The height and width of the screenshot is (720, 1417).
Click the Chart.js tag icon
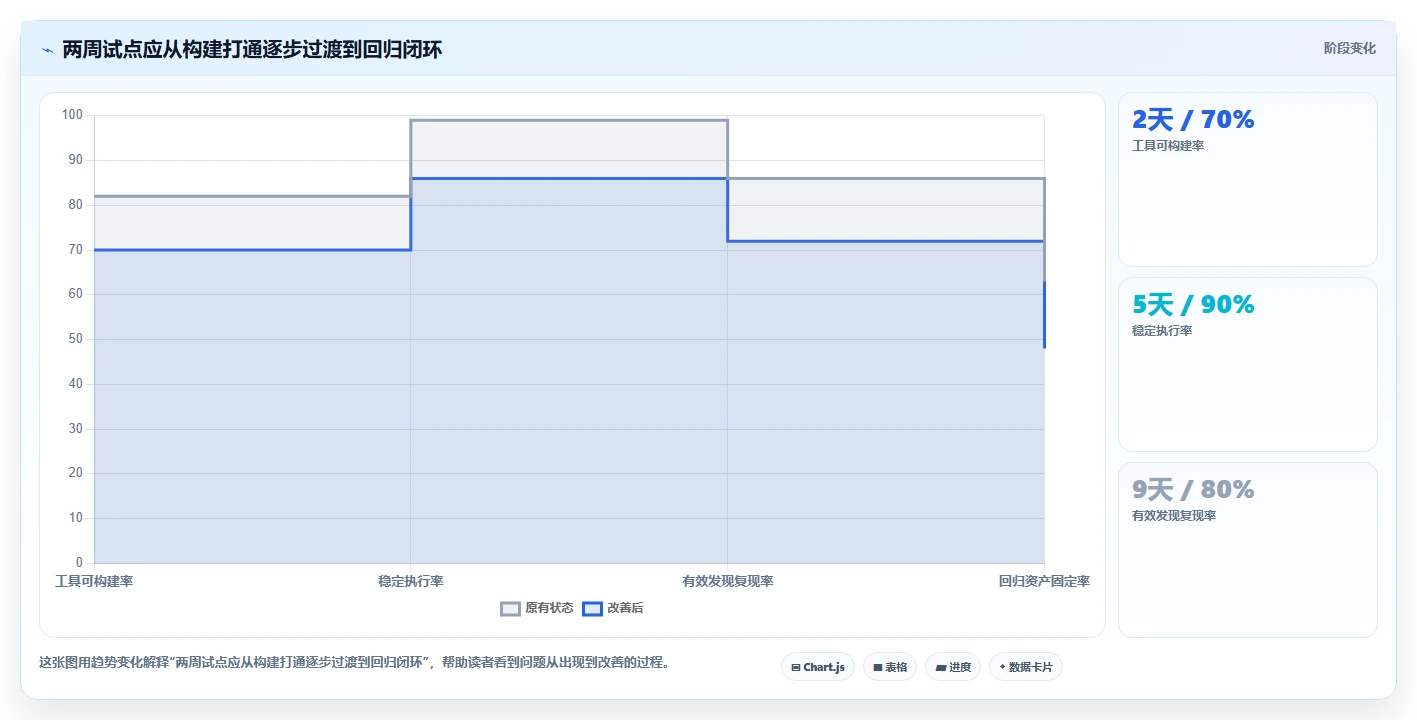pos(796,667)
